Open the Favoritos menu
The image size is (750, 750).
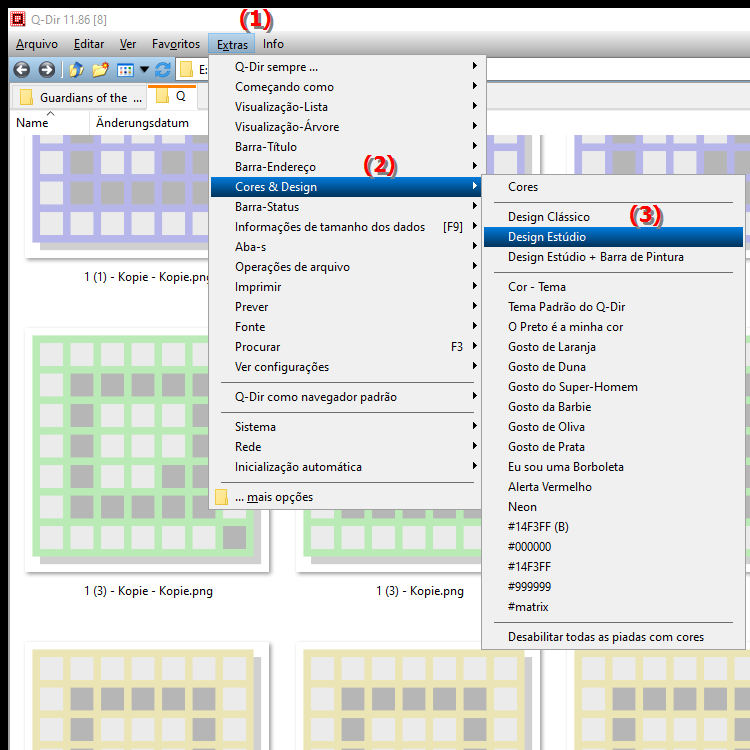tap(176, 44)
